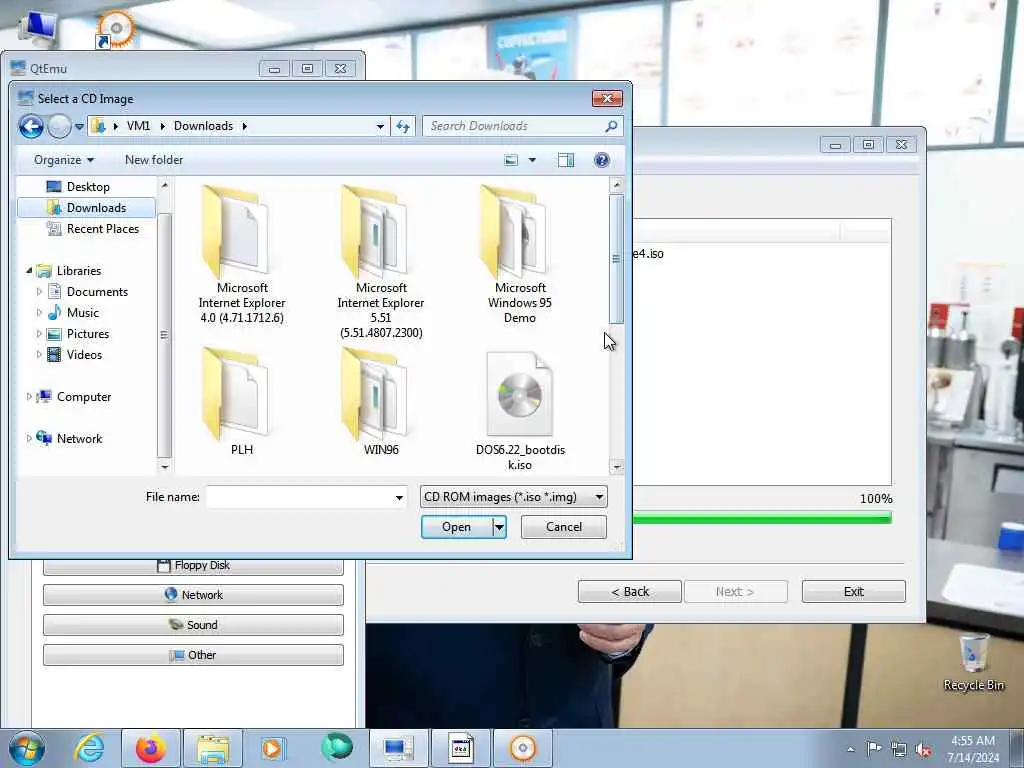The height and width of the screenshot is (768, 1024).
Task: Open the Recycle Bin on the desktop
Action: 973,662
